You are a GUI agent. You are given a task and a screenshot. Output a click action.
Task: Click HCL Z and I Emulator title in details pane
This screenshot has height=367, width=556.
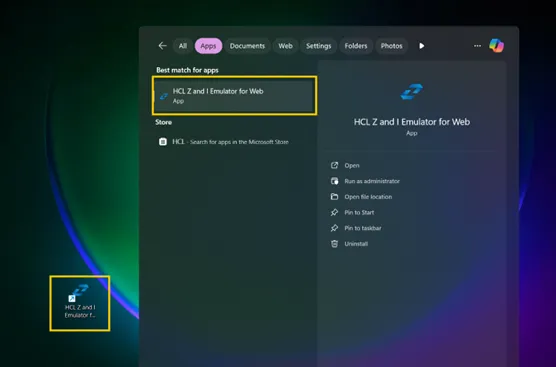[412, 122]
